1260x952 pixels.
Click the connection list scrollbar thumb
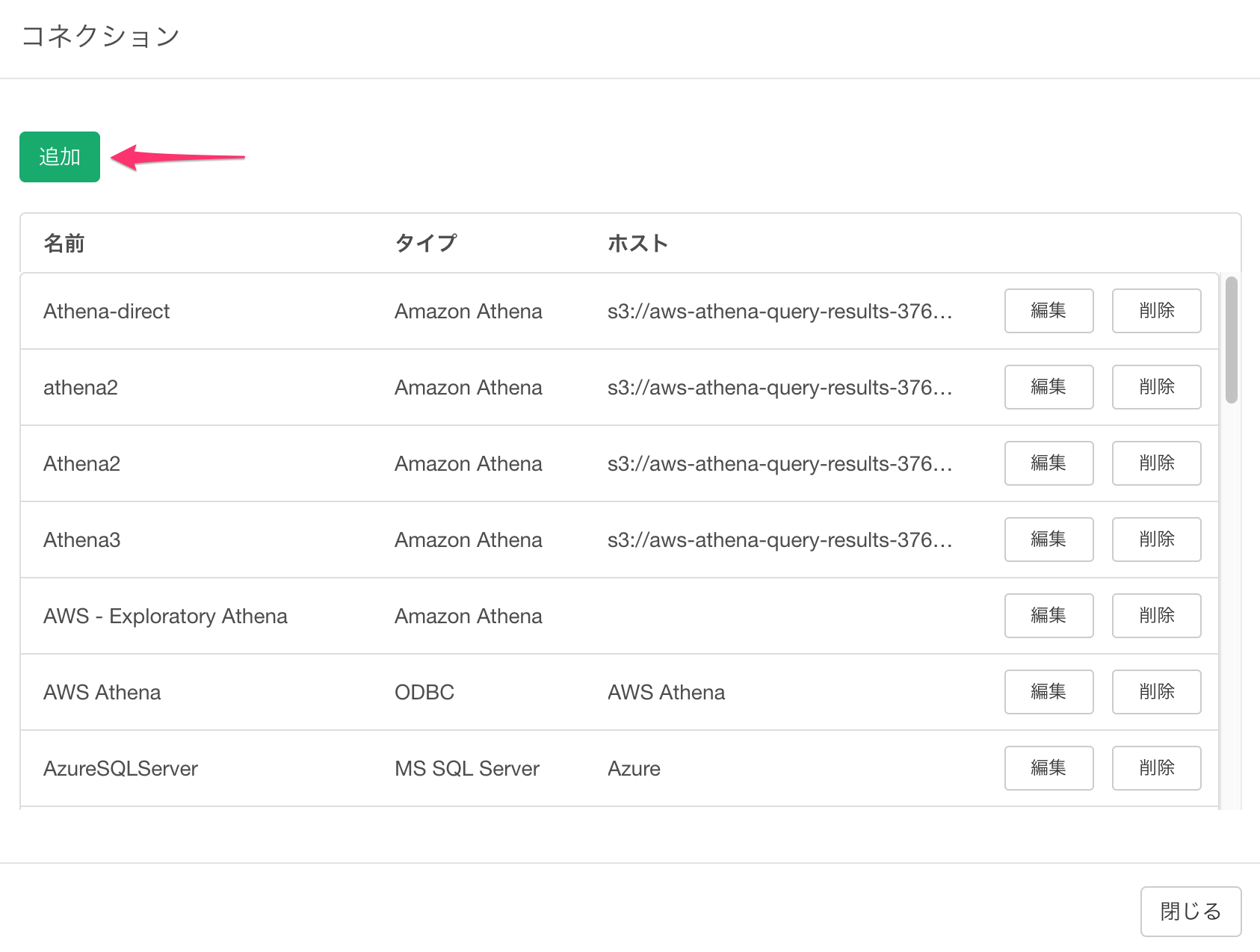tap(1232, 340)
